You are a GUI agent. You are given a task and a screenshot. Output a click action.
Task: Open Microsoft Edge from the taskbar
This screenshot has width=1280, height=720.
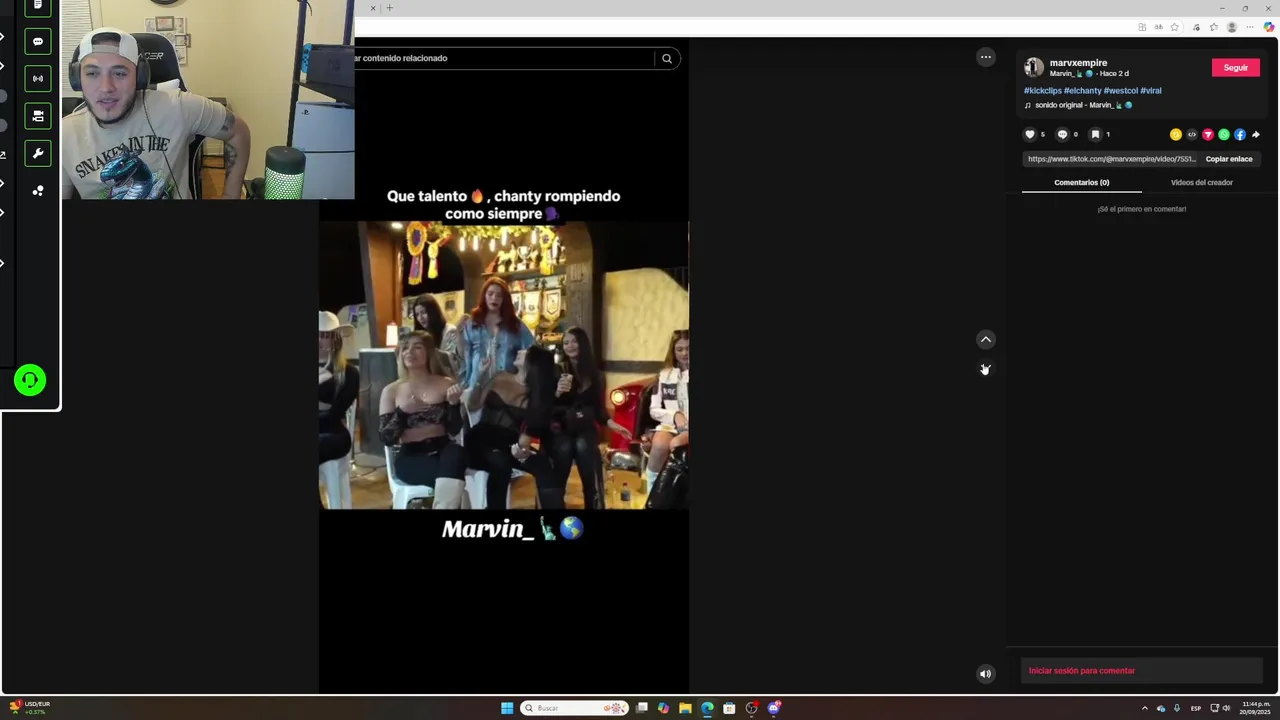pyautogui.click(x=707, y=708)
